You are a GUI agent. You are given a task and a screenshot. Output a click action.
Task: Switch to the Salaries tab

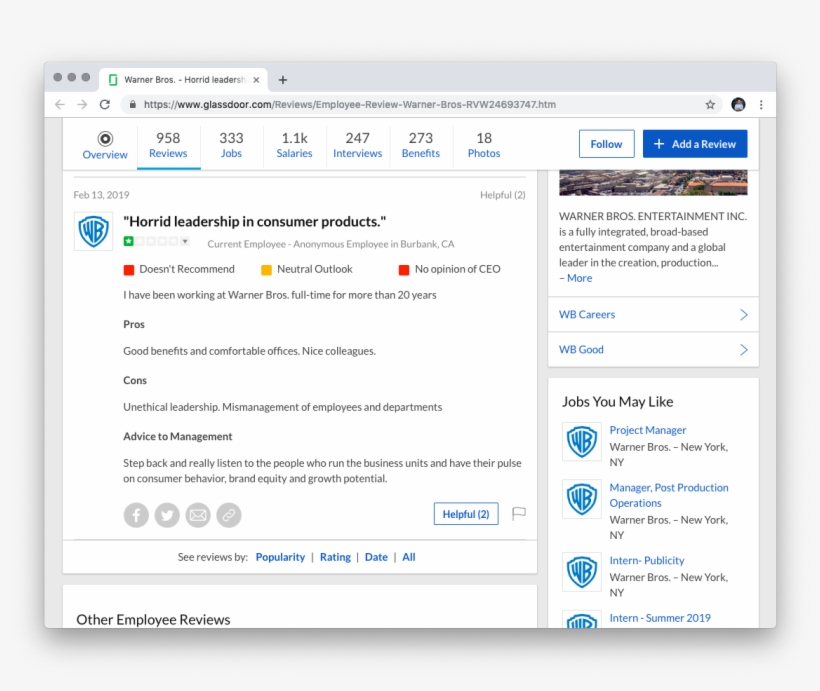coord(294,145)
